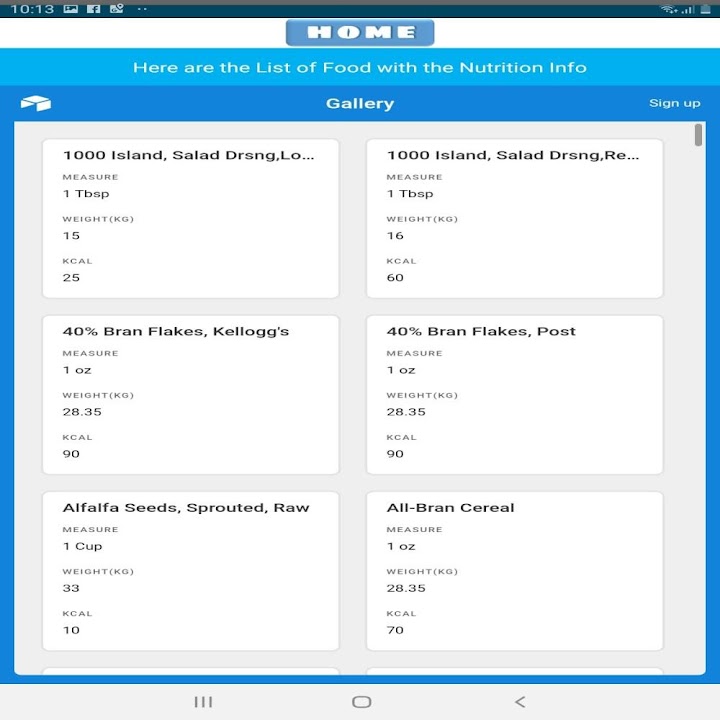
Task: Click the Airtable box logo icon
Action: point(35,103)
